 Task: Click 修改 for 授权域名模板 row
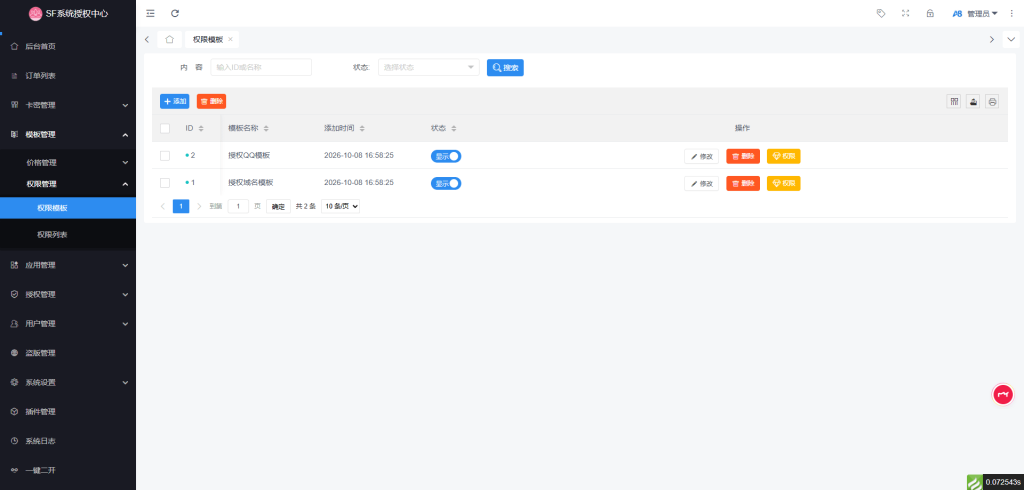click(x=701, y=184)
